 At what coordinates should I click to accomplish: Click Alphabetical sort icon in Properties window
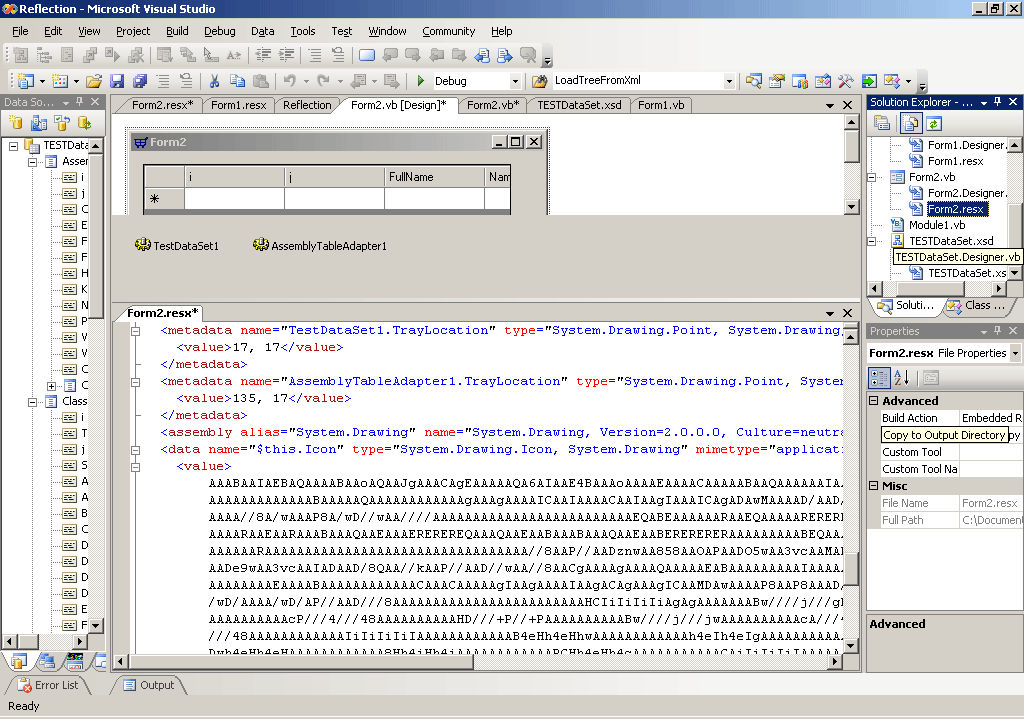[x=902, y=377]
